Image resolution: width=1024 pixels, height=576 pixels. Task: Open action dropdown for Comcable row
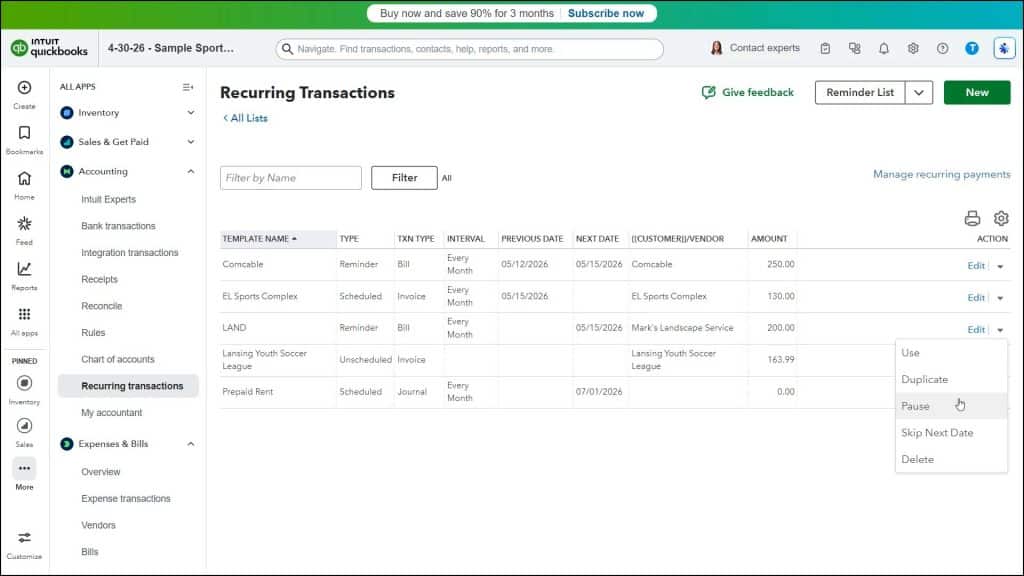(x=1000, y=266)
